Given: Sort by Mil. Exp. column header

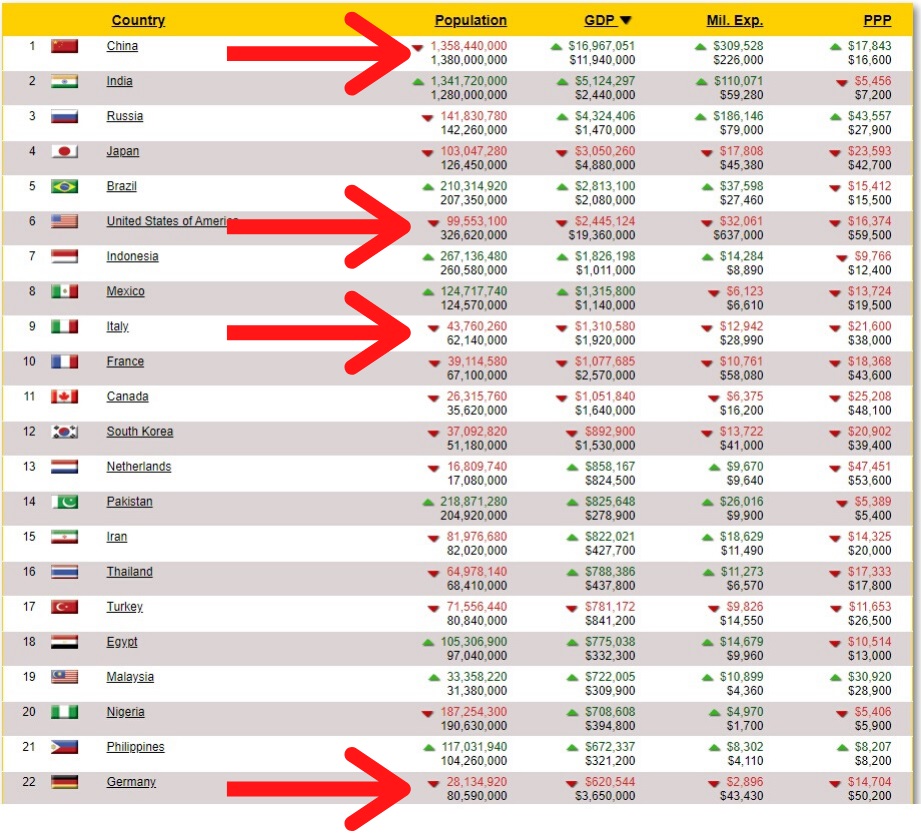Looking at the screenshot, I should [735, 20].
